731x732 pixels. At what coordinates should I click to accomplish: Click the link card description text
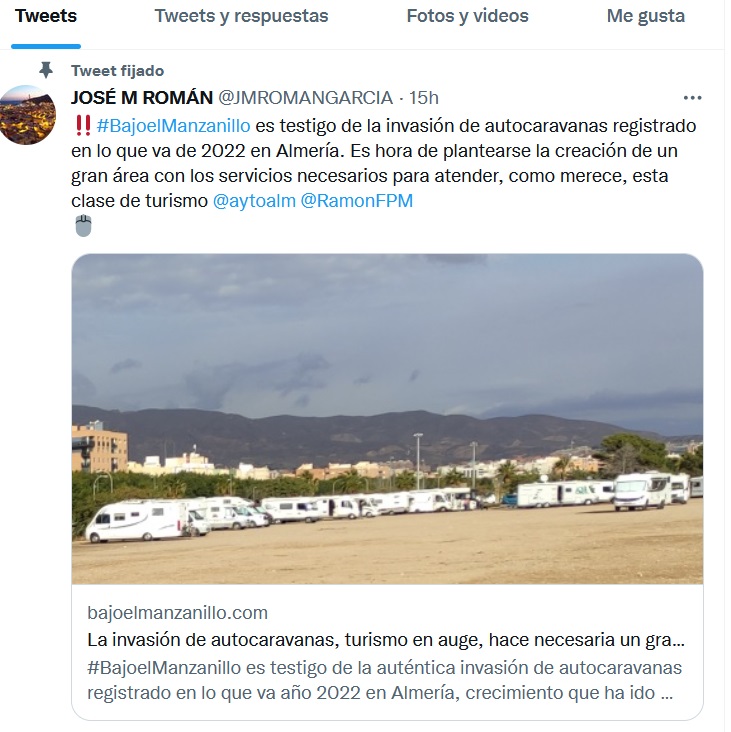point(384,680)
